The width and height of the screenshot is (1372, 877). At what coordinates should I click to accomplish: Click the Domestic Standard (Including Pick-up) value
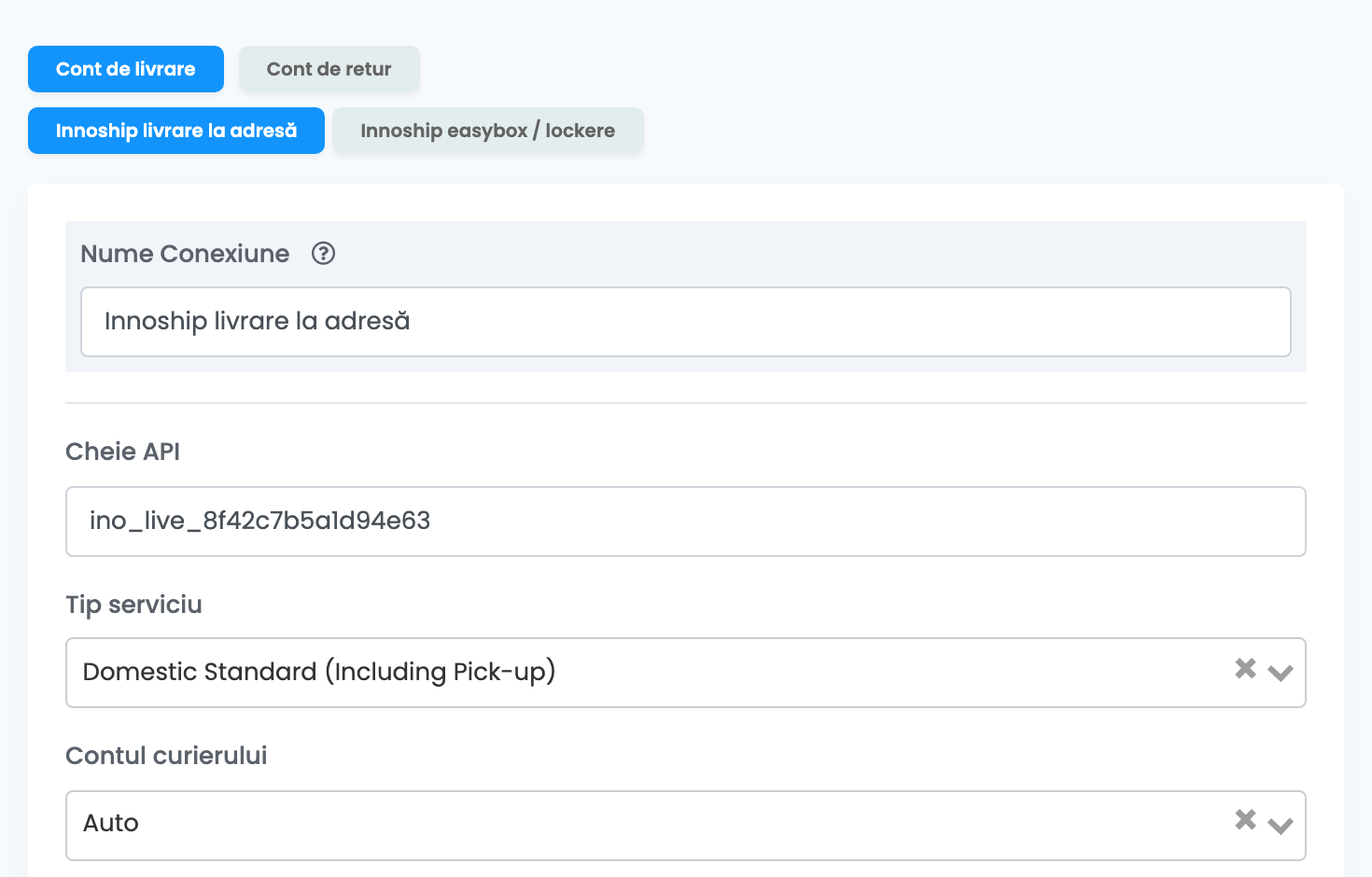pos(319,672)
